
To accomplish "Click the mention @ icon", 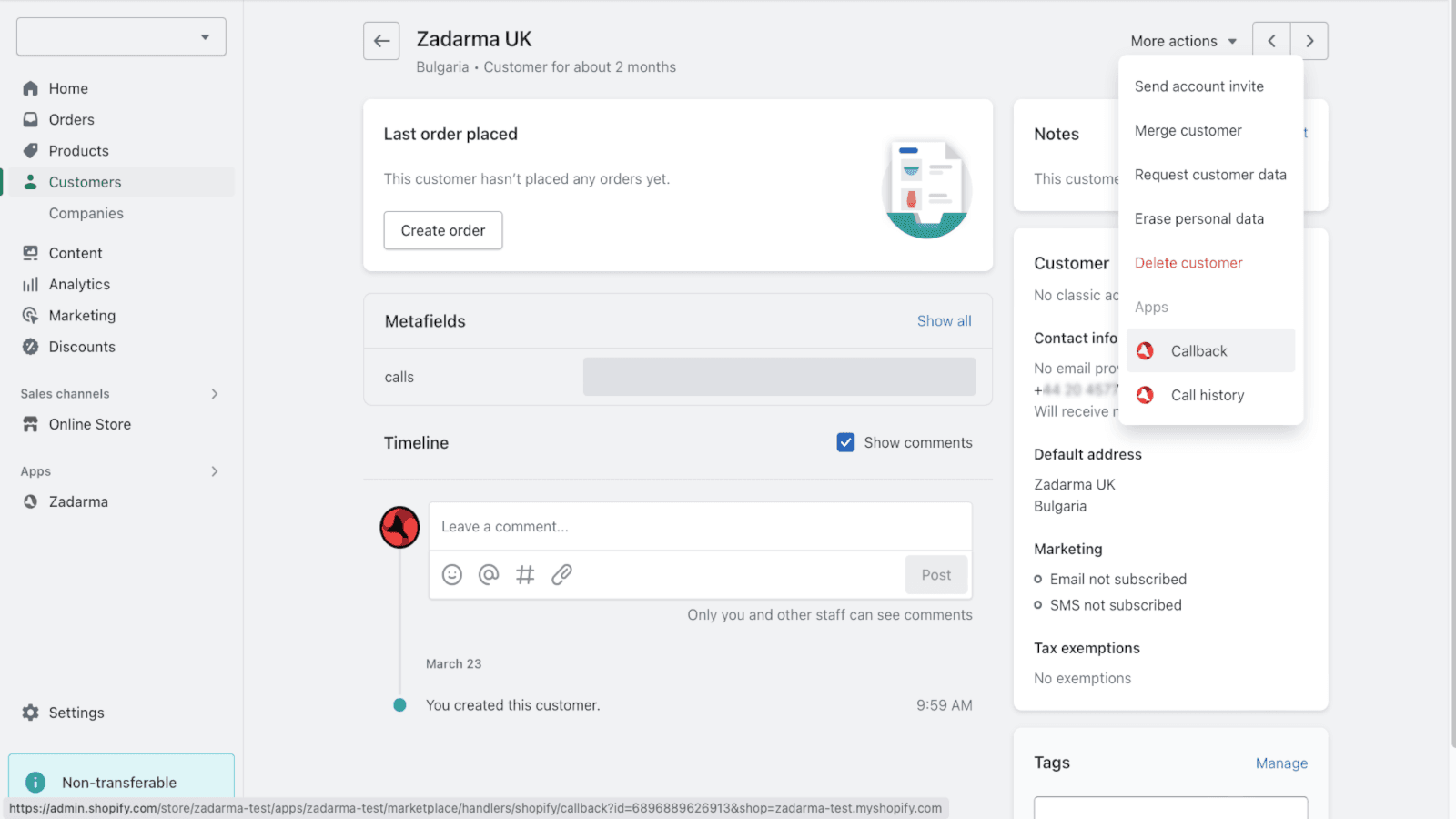I will [x=489, y=574].
